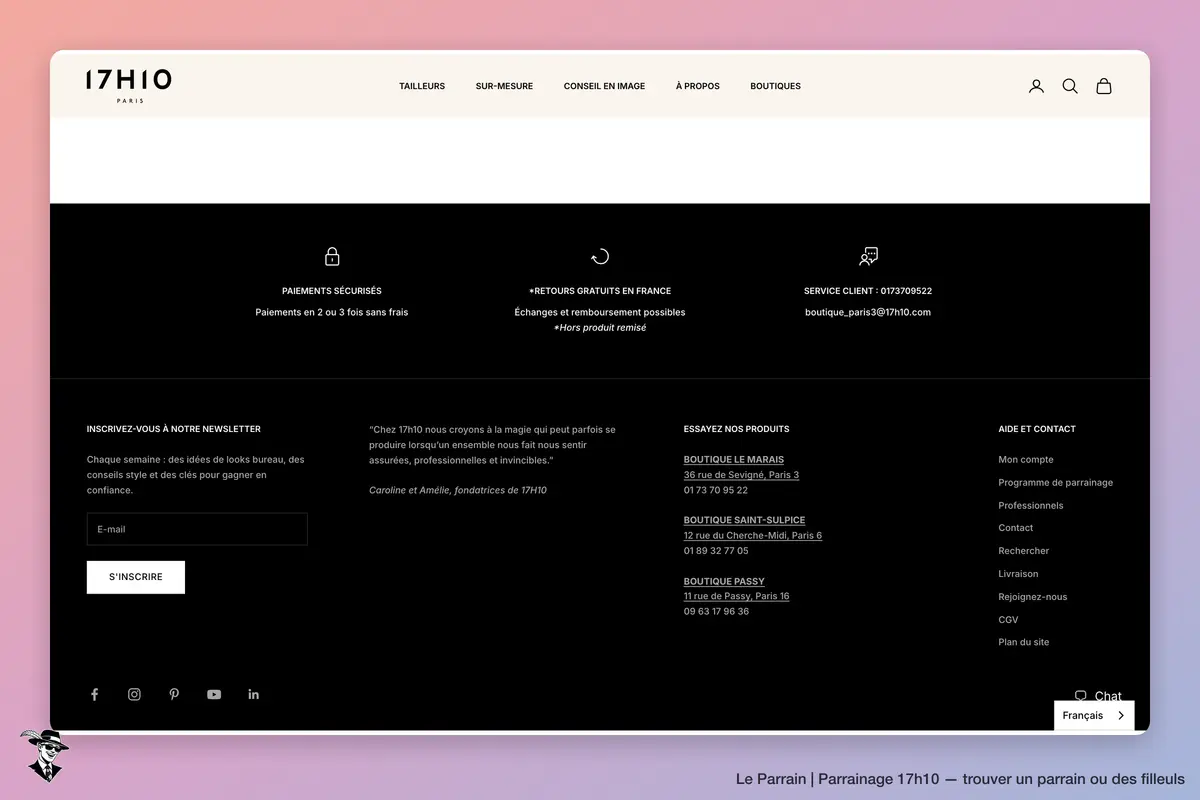
Task: Visit the YouTube channel icon
Action: 214,694
